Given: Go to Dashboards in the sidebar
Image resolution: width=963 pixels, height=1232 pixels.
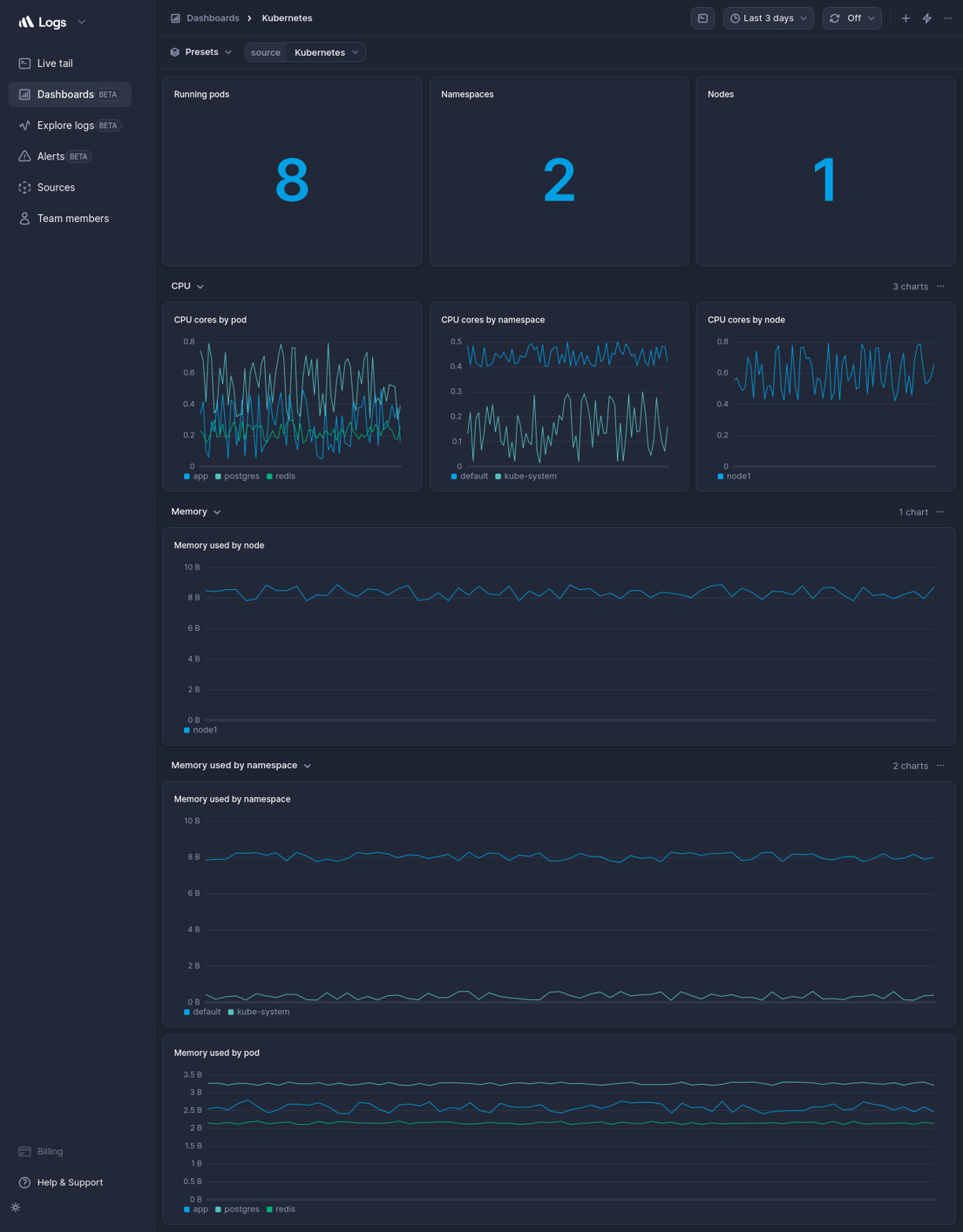Looking at the screenshot, I should pyautogui.click(x=69, y=94).
